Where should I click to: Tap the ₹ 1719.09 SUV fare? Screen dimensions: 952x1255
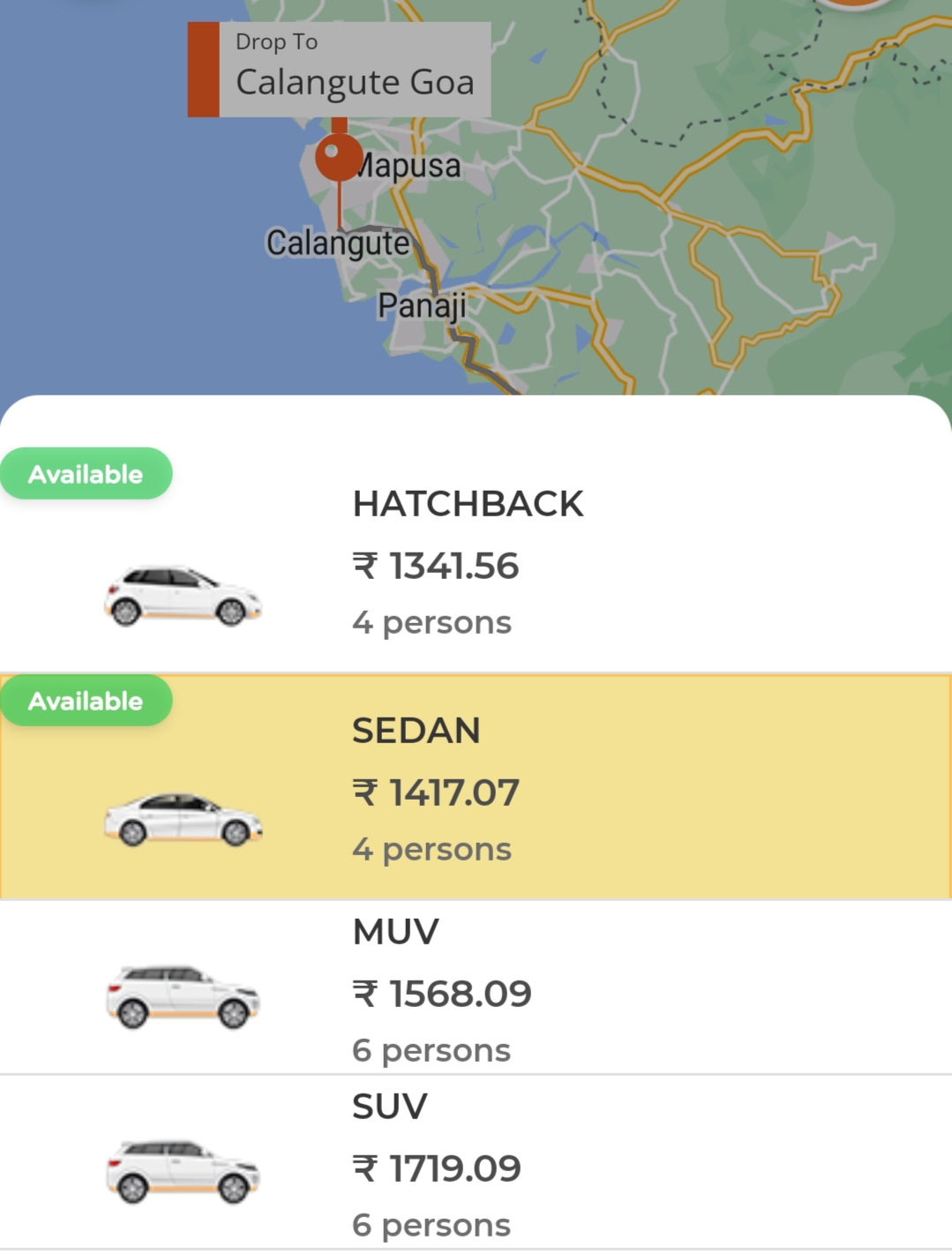(437, 1169)
